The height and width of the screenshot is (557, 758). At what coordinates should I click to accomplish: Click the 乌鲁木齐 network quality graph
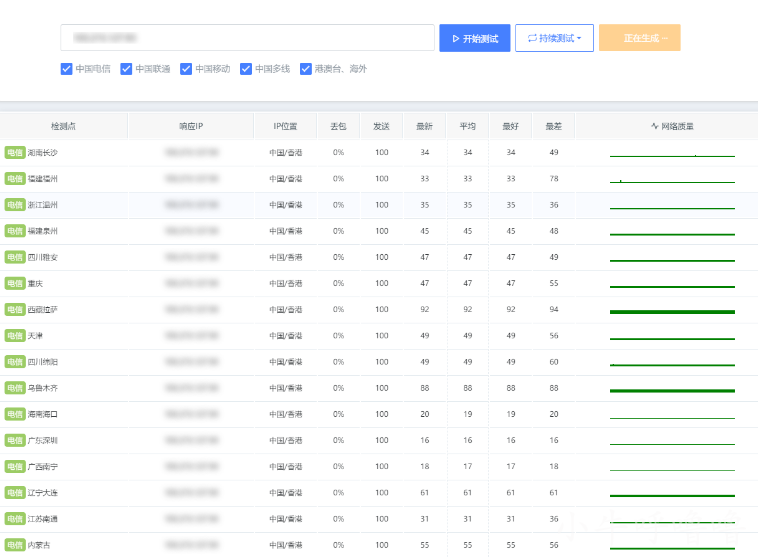click(x=672, y=390)
